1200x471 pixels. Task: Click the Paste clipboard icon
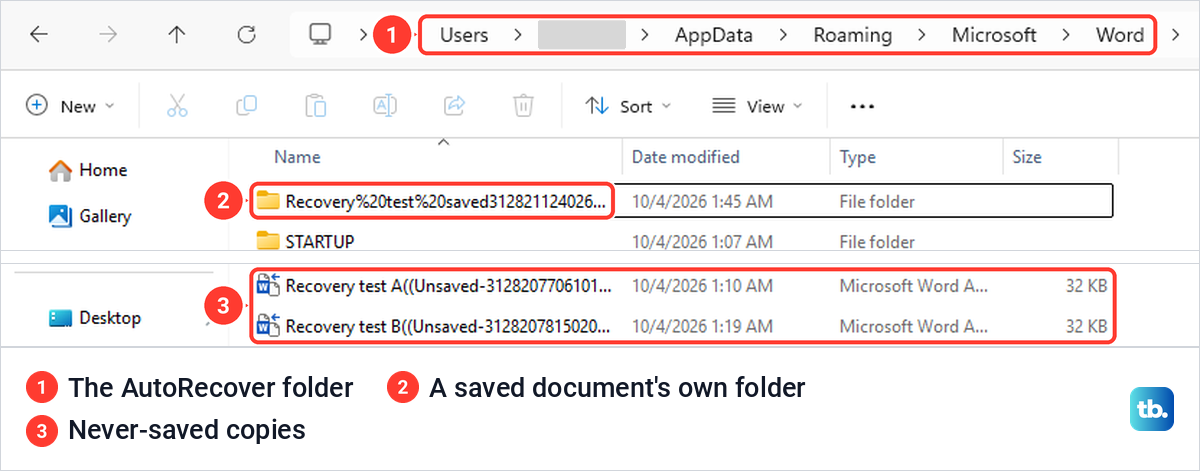315,106
